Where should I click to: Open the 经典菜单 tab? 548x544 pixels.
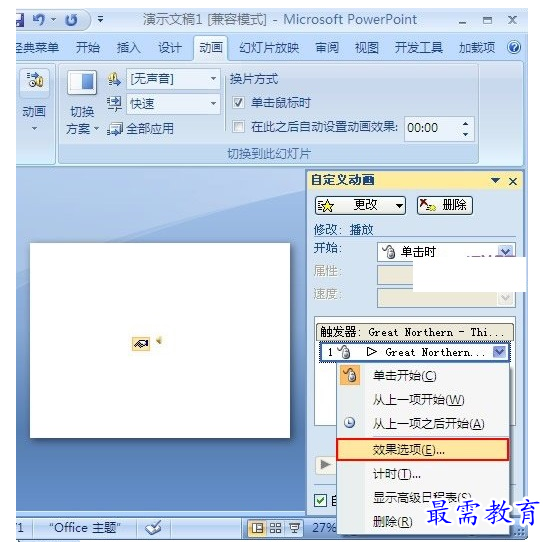click(x=37, y=47)
